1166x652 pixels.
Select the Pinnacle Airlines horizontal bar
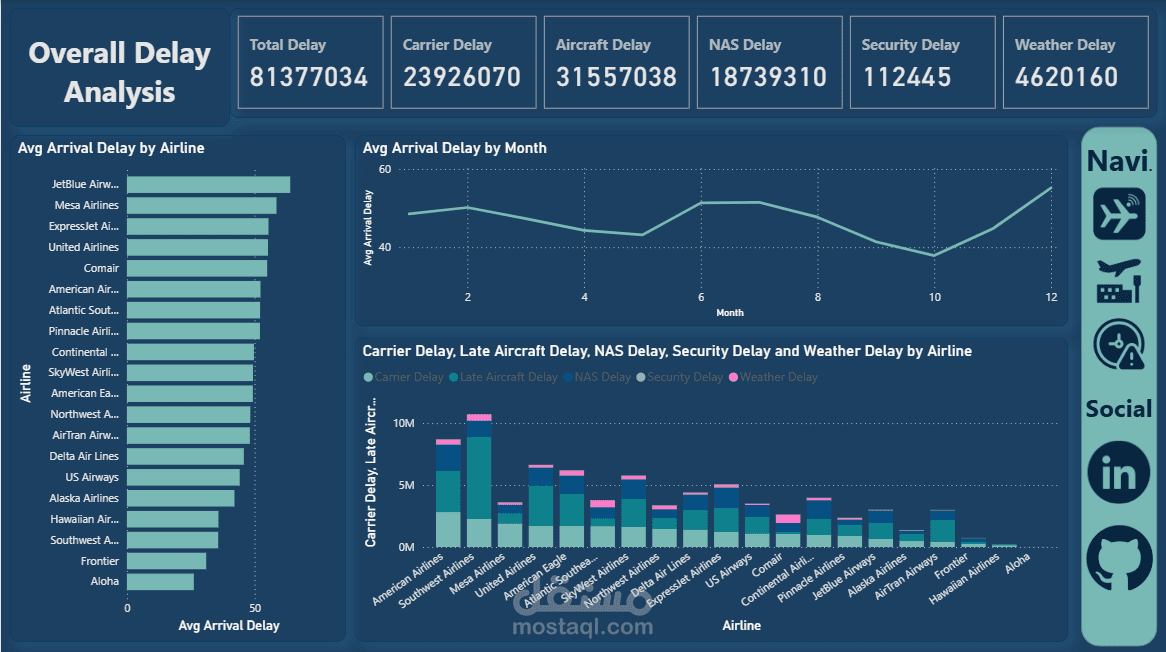point(193,331)
